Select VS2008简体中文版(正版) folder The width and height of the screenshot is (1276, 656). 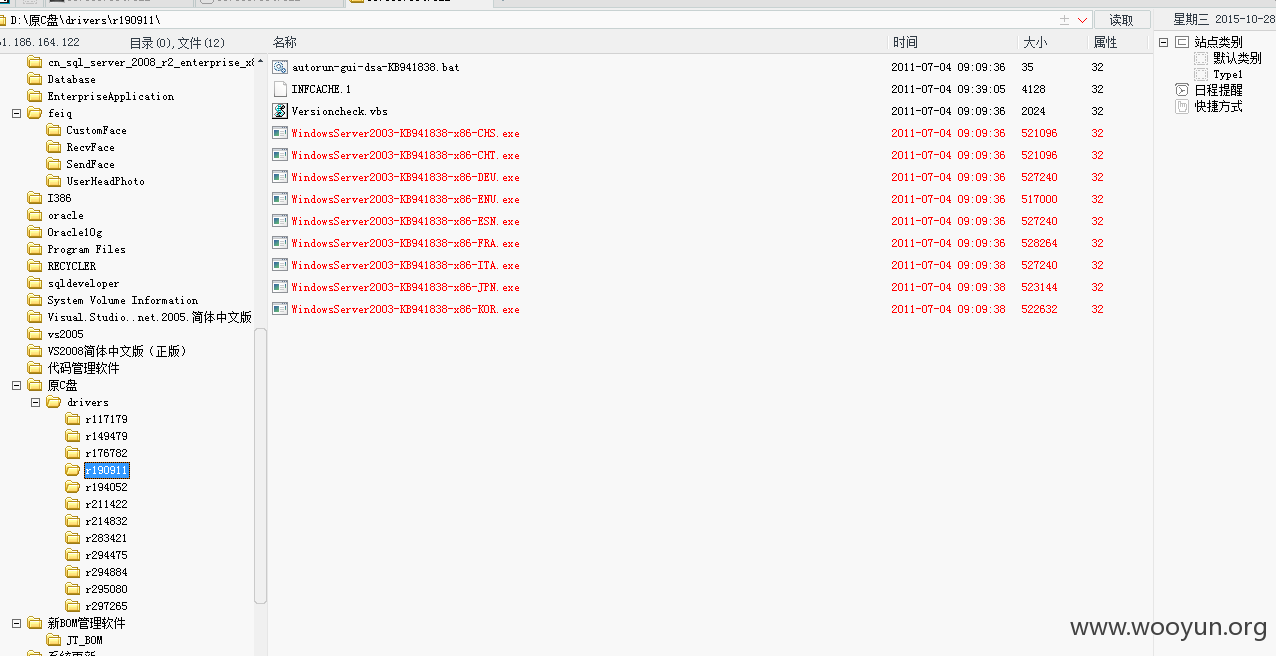coord(117,351)
